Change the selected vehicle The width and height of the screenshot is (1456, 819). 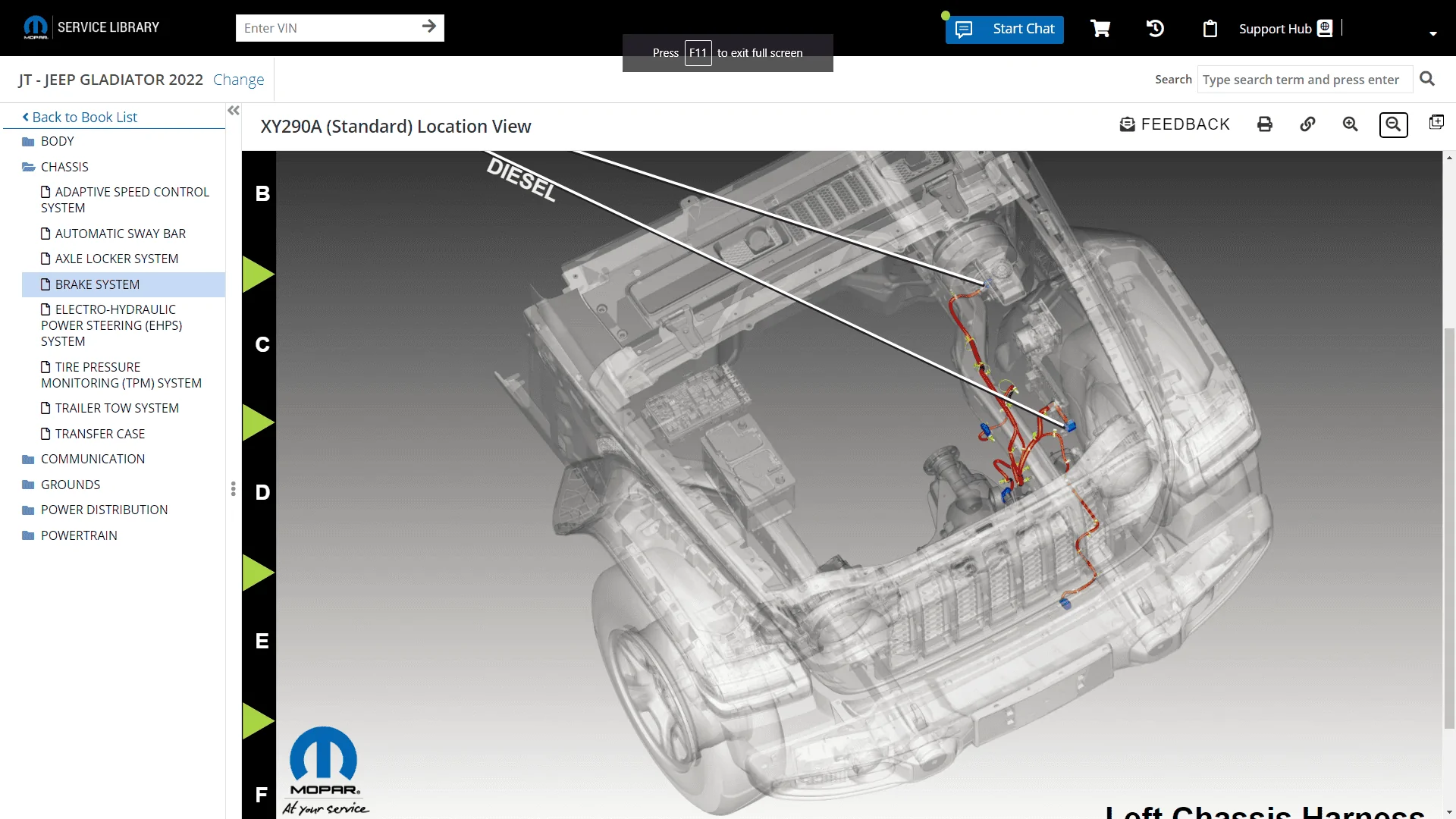pos(238,80)
